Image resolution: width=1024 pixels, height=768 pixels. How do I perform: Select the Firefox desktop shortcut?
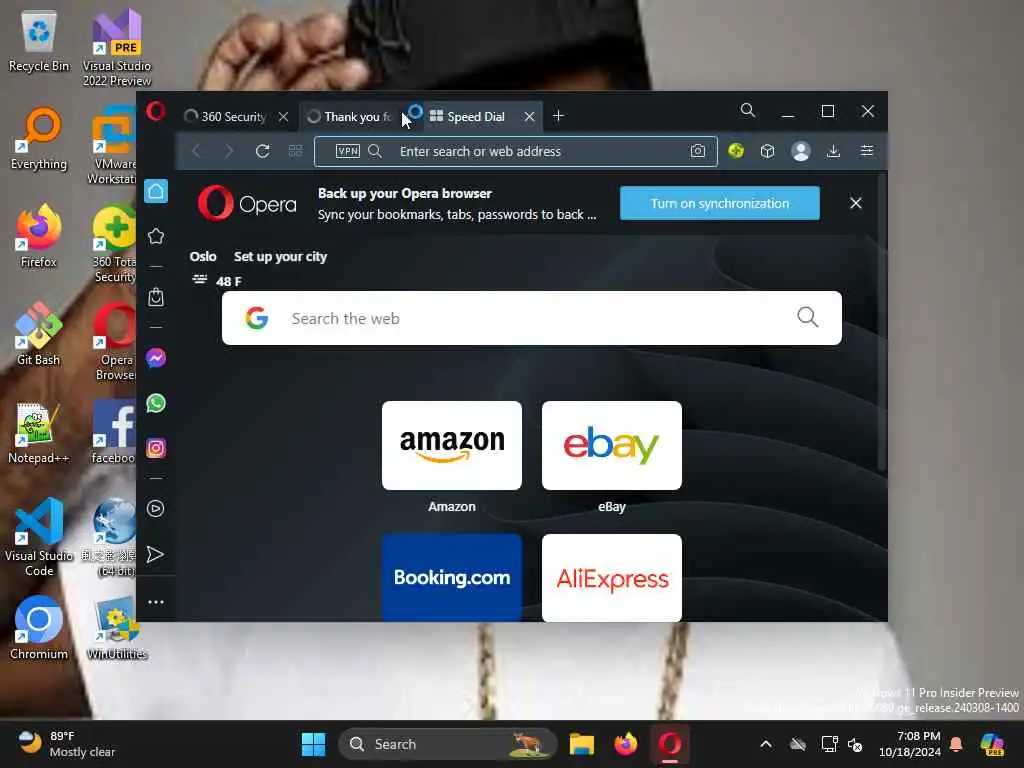coord(39,236)
